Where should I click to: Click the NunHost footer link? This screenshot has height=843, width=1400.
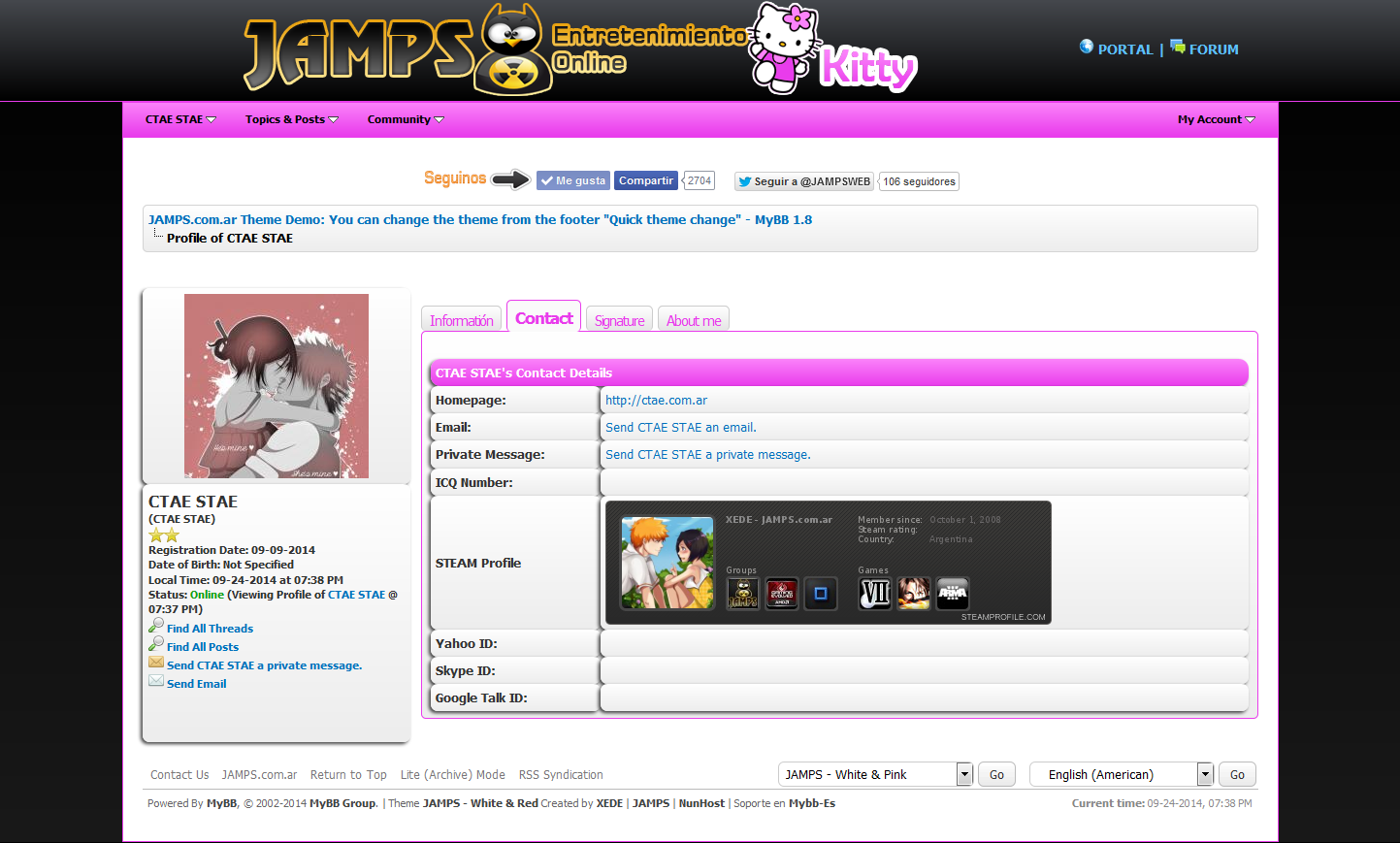pyautogui.click(x=701, y=803)
